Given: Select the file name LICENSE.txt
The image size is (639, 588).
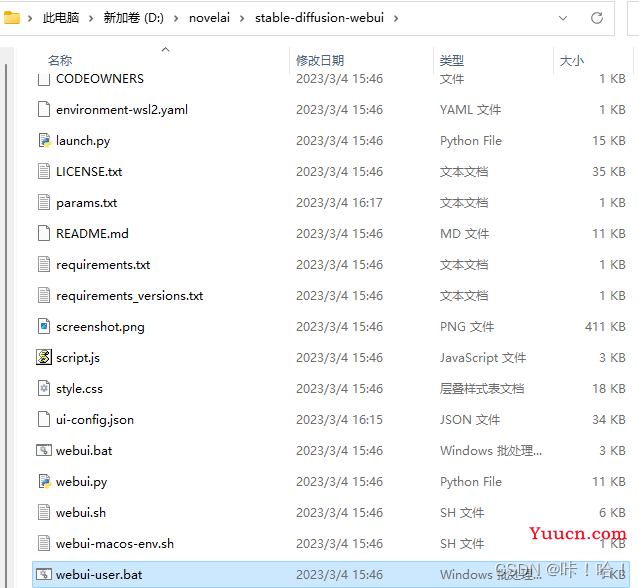Looking at the screenshot, I should pos(89,172).
